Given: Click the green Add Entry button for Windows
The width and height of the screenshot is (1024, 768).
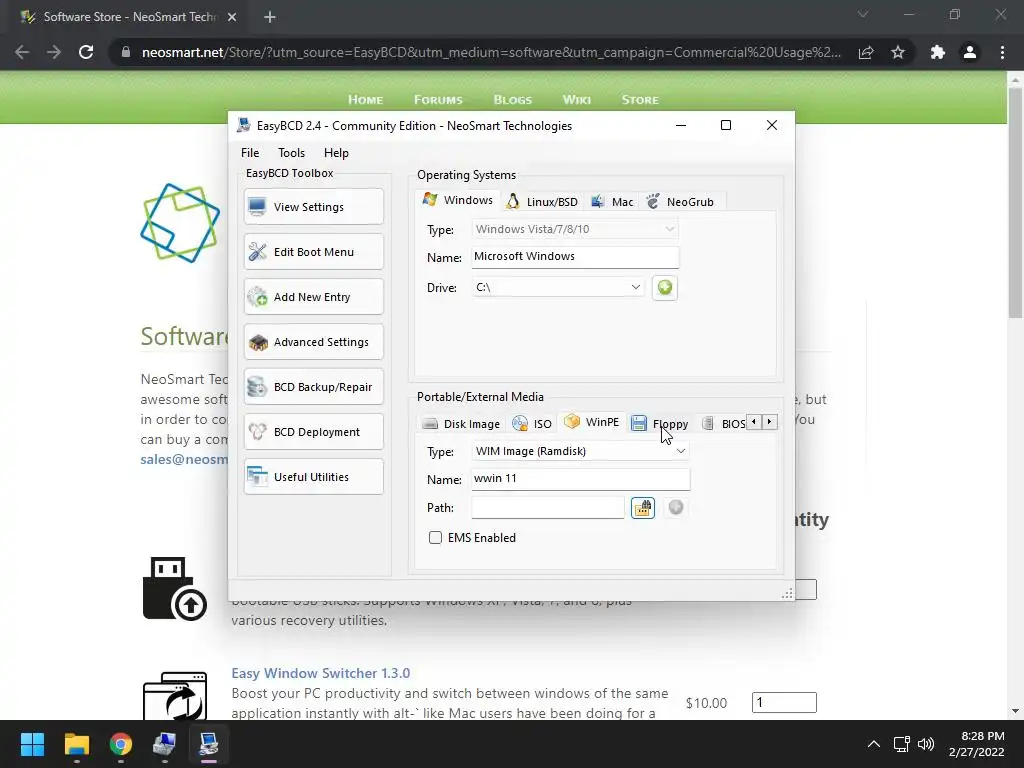Looking at the screenshot, I should (x=665, y=287).
